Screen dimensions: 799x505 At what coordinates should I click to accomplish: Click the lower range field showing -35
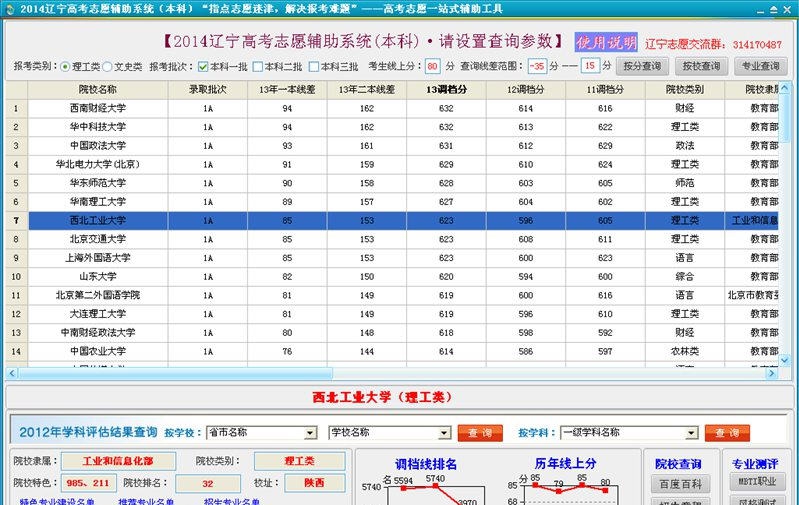537,66
